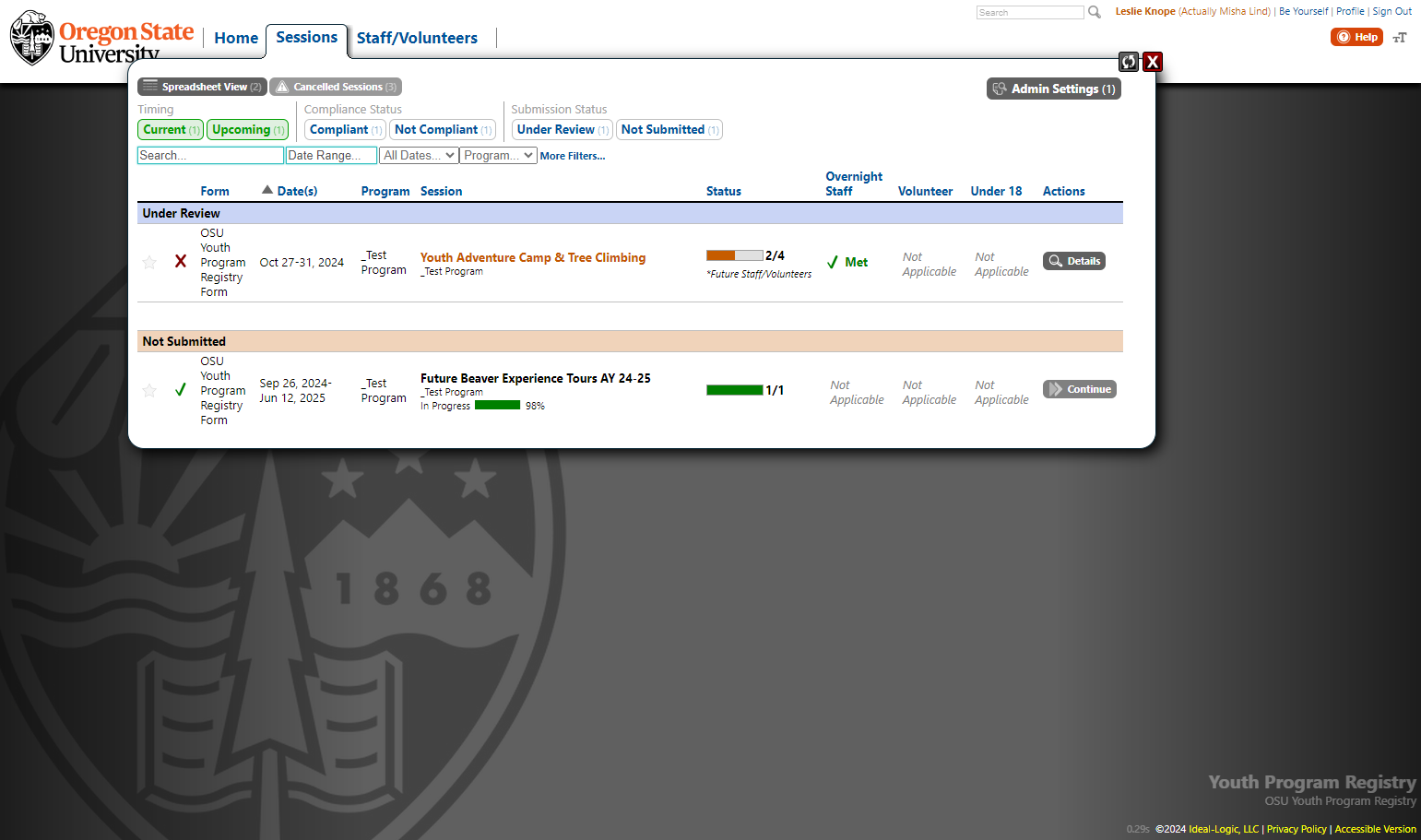This screenshot has height=840, width=1421.
Task: Click red X compliance icon for Youth Adventure Camp
Action: tap(181, 261)
